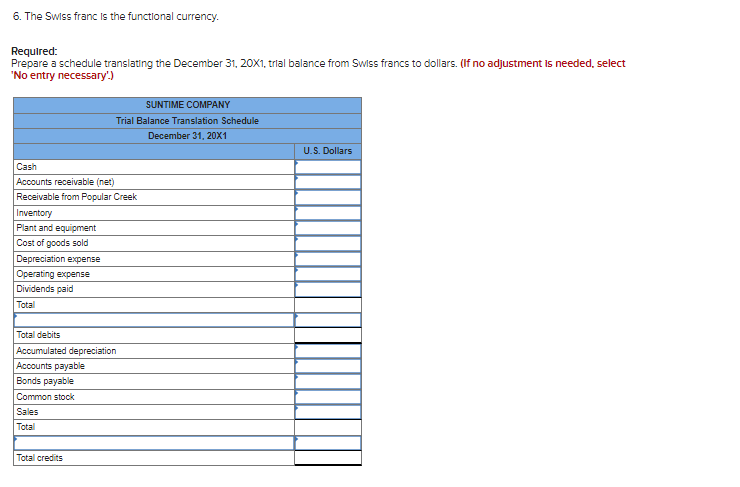Image resolution: width=740 pixels, height=487 pixels.
Task: Click the 'Dividends paid' label
Action: tap(45, 289)
